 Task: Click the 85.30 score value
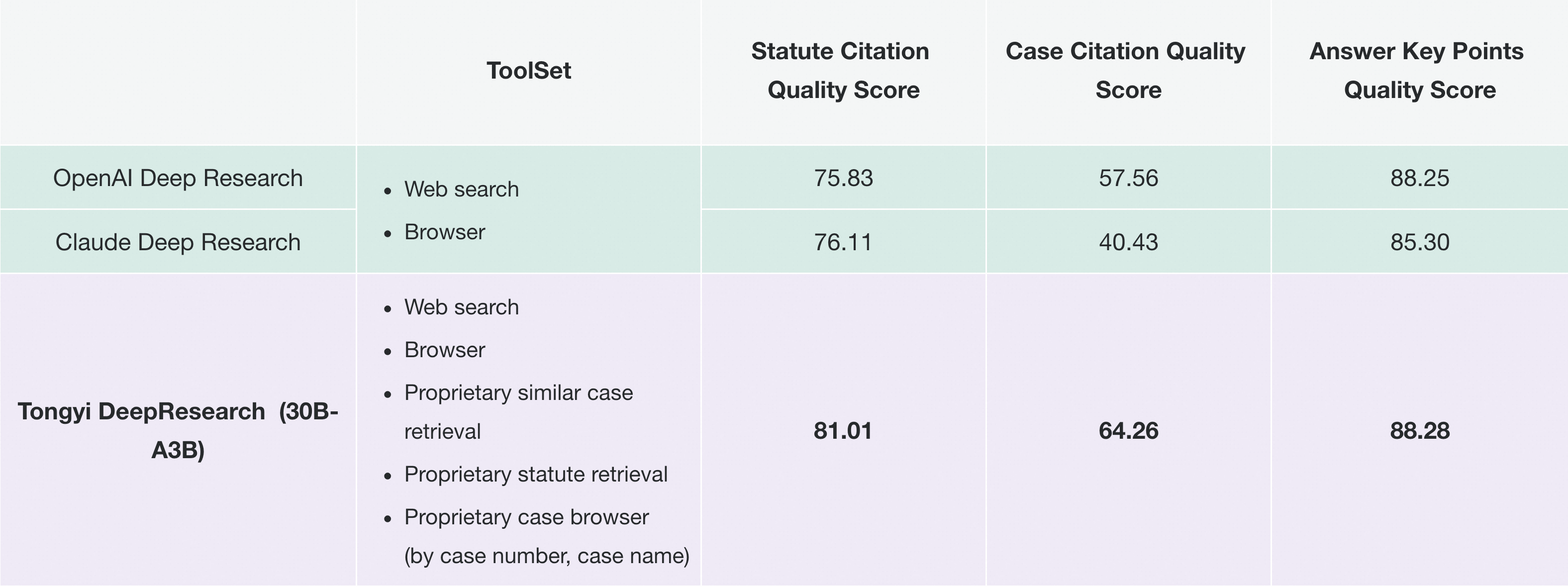(x=1419, y=242)
